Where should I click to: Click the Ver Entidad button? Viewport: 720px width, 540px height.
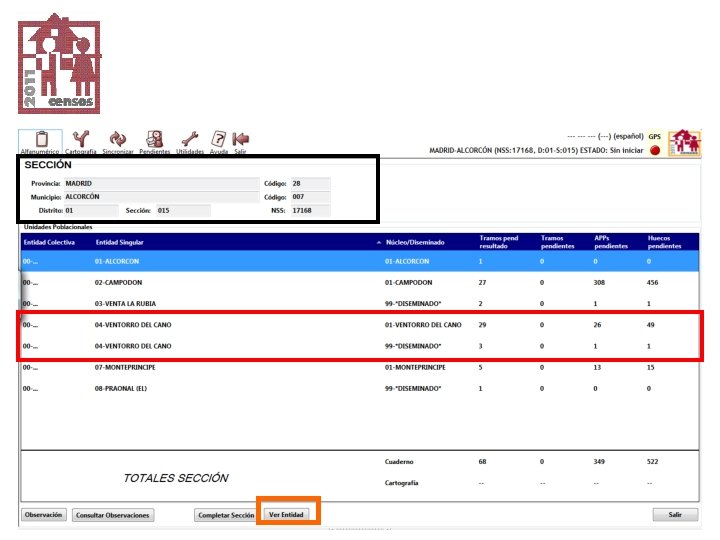click(286, 515)
